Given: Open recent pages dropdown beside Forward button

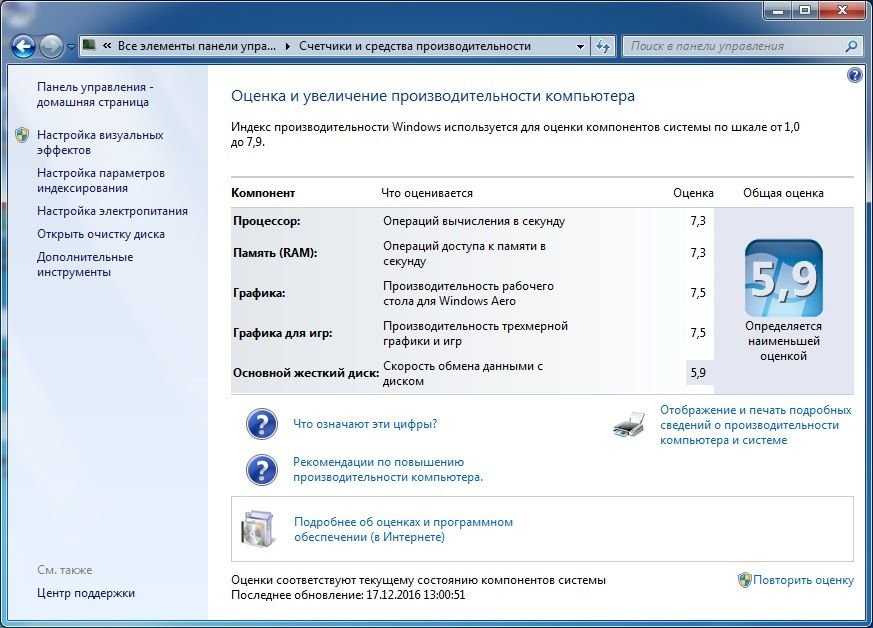Looking at the screenshot, I should [x=71, y=47].
